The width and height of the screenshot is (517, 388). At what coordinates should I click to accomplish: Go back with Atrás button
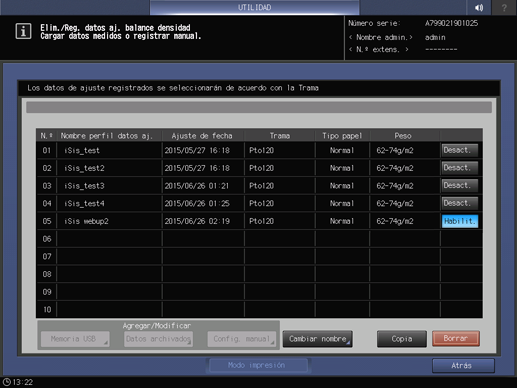pos(463,366)
